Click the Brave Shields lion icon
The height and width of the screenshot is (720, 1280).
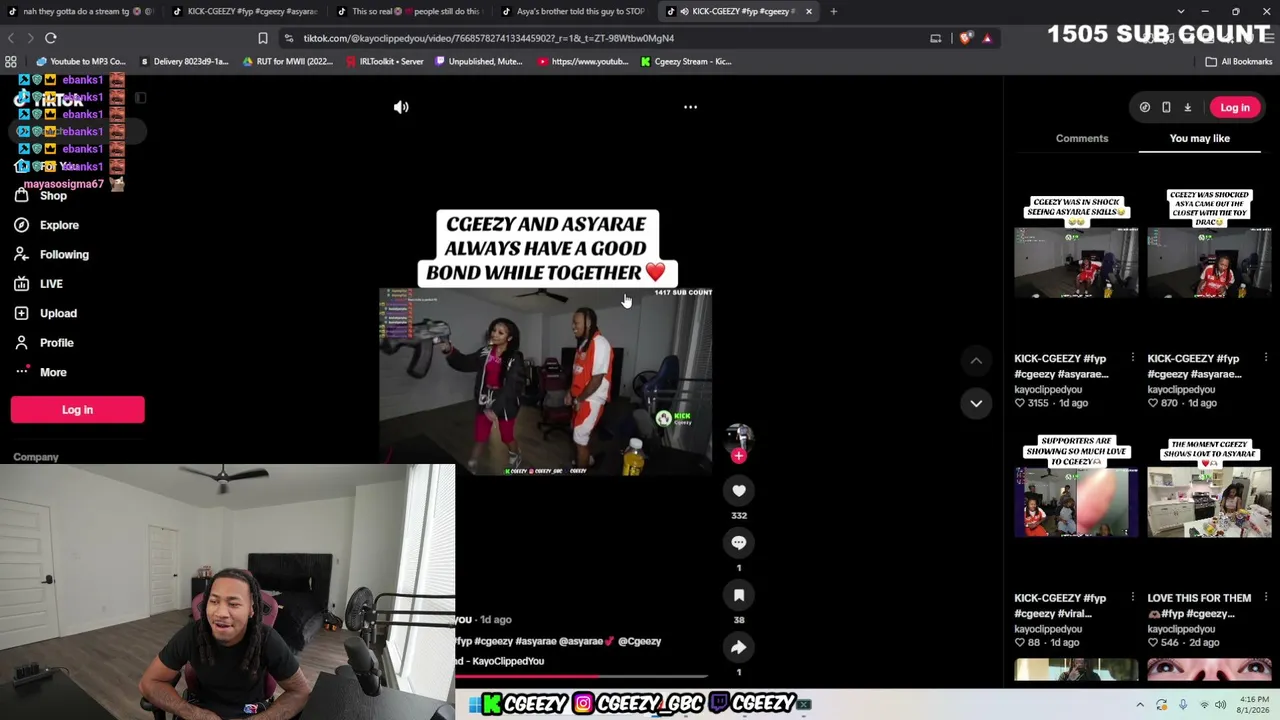[966, 38]
